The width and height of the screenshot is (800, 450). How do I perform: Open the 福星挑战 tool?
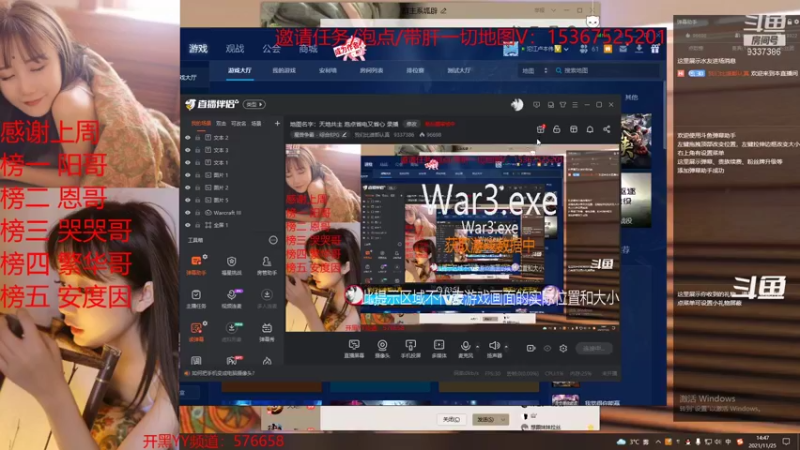[231, 265]
